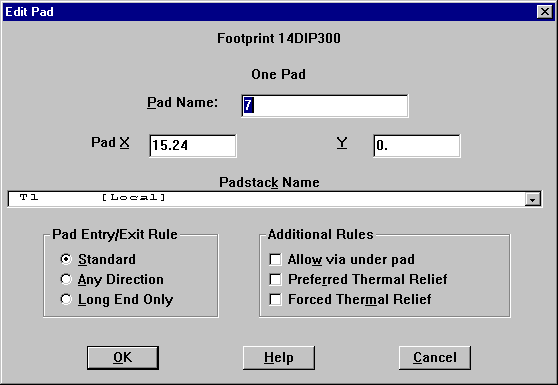Close the Edit Pad window

click(x=544, y=12)
